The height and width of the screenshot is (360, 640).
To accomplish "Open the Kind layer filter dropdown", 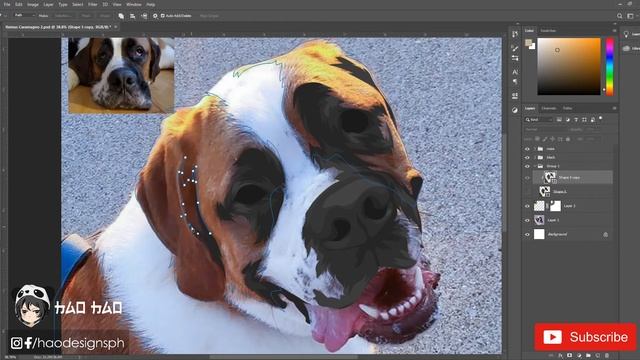I will click(x=539, y=120).
